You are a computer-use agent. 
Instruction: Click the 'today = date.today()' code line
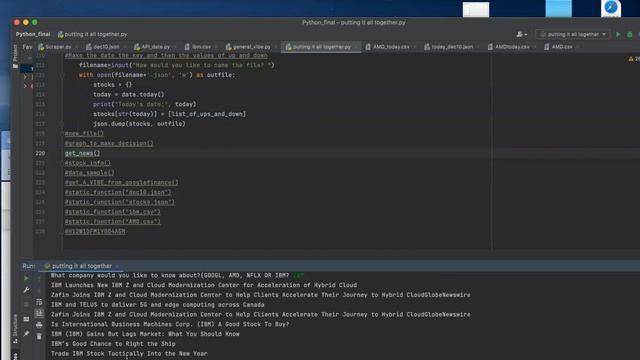coord(129,94)
